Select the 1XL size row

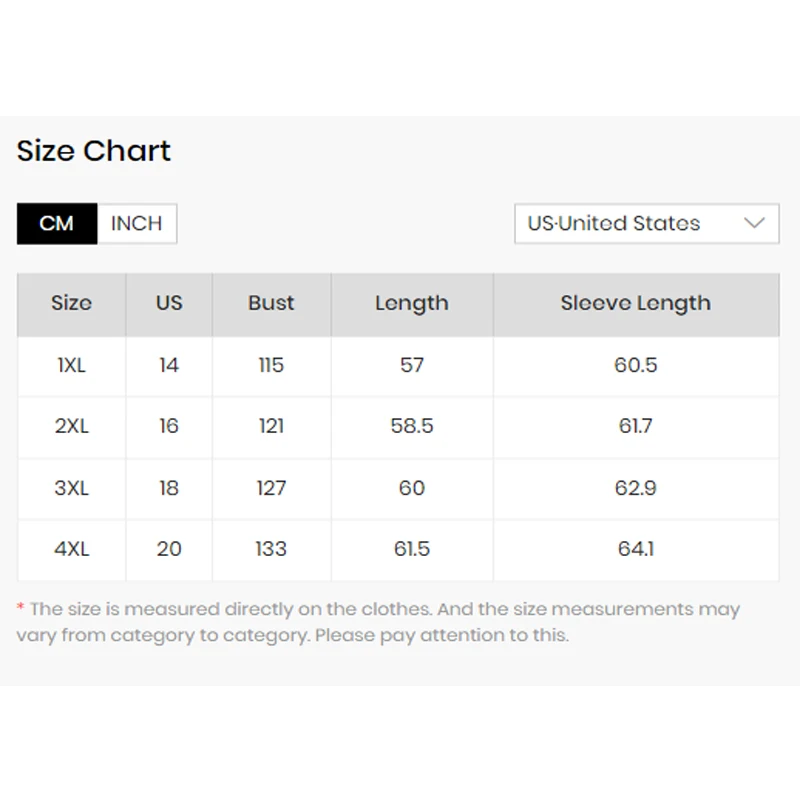point(71,366)
